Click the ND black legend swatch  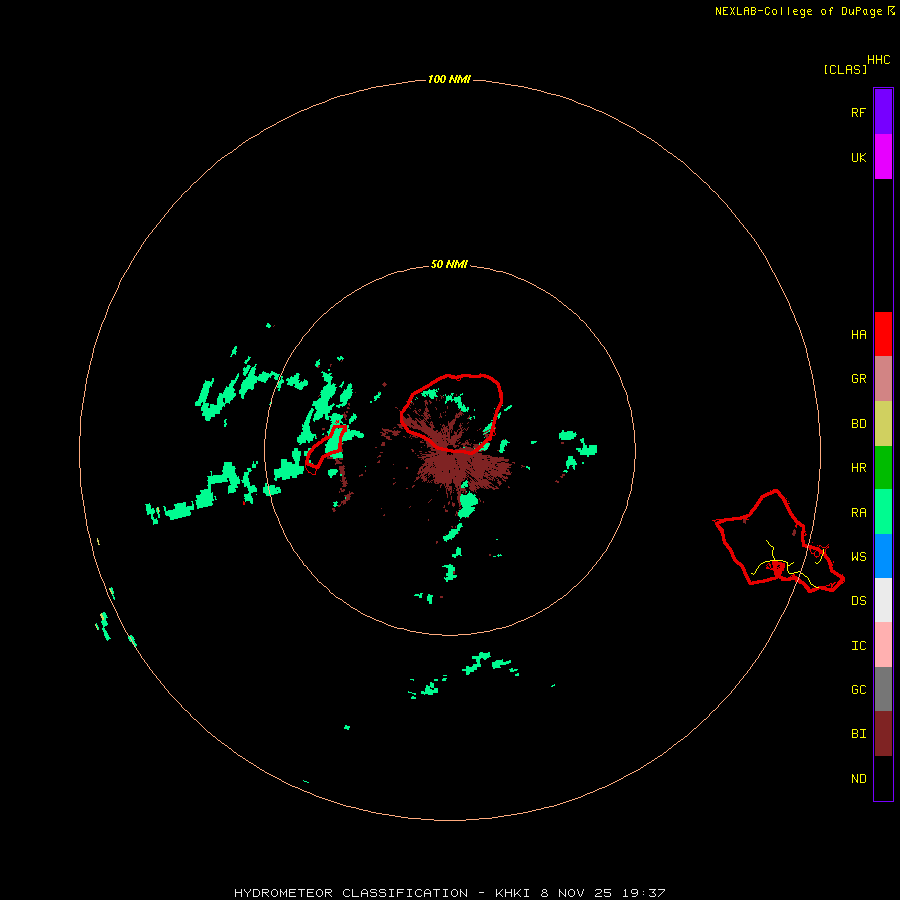(883, 778)
